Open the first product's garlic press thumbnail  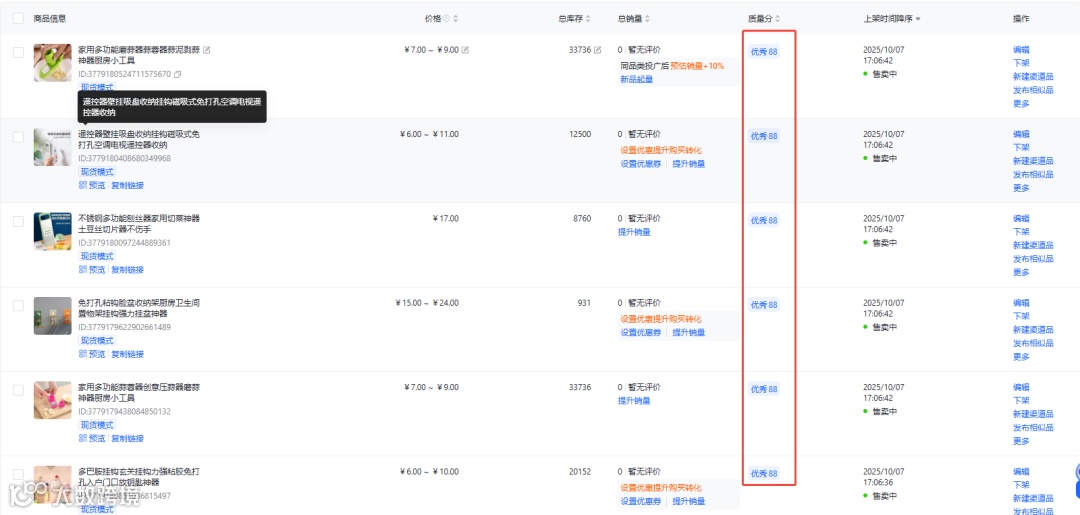tap(52, 63)
